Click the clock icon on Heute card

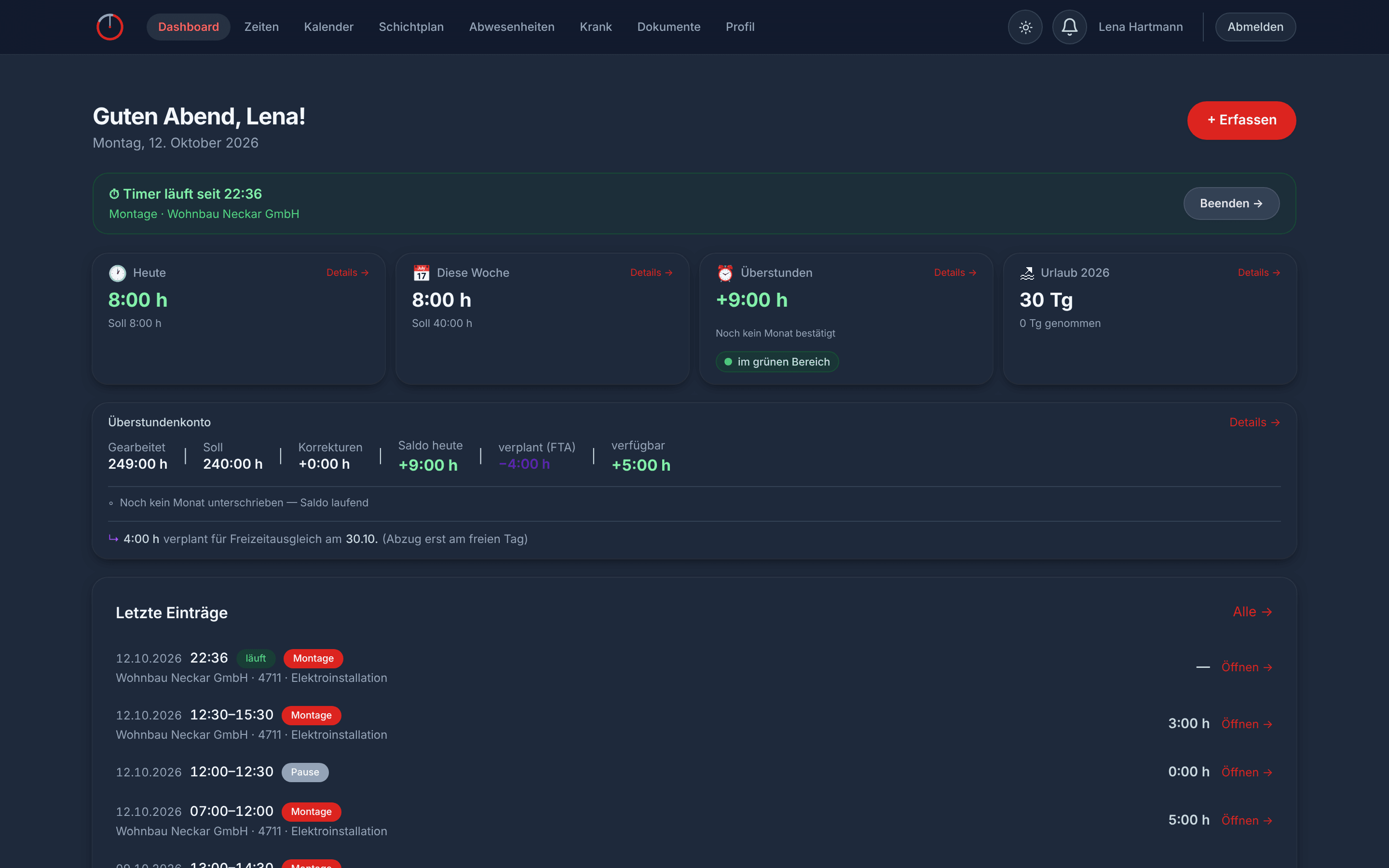118,273
